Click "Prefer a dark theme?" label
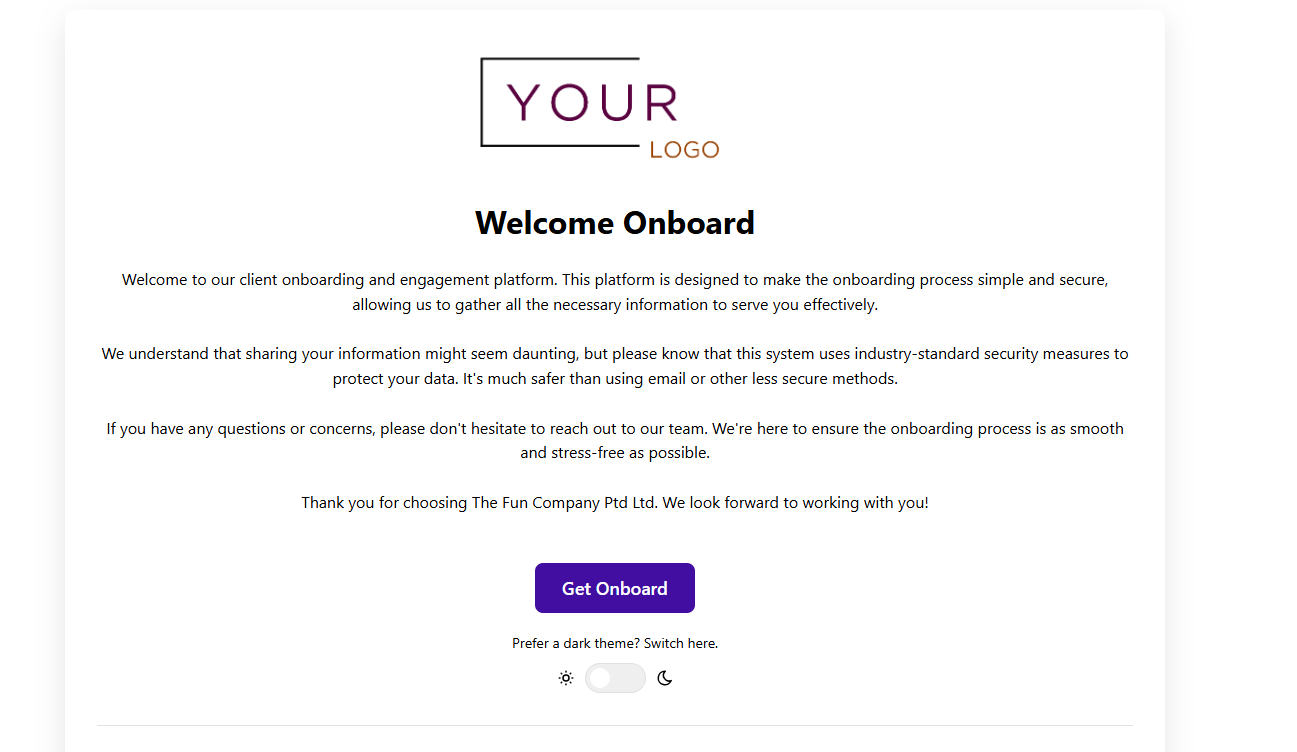Screen dimensions: 1297x752 (x=576, y=643)
